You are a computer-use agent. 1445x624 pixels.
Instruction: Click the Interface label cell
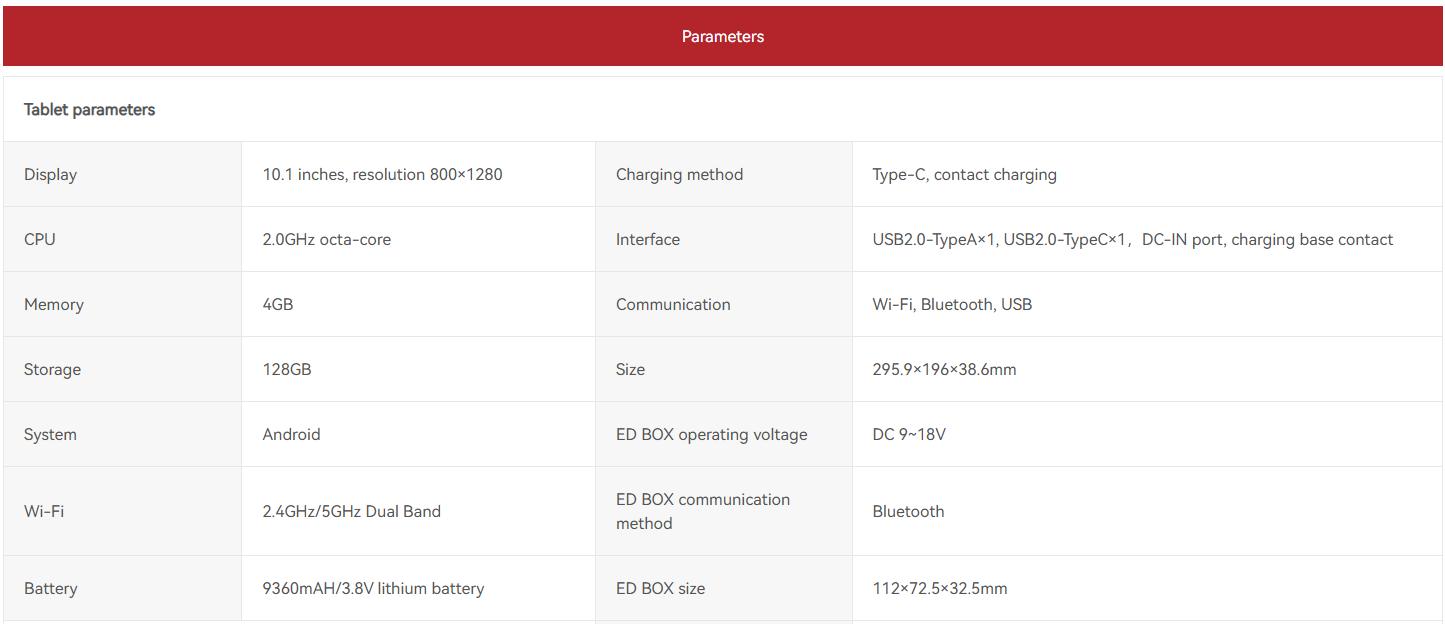point(648,240)
